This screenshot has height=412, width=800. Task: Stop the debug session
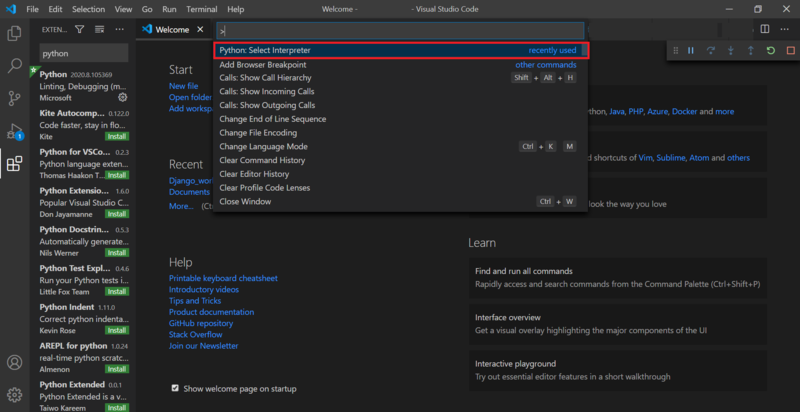coord(790,50)
